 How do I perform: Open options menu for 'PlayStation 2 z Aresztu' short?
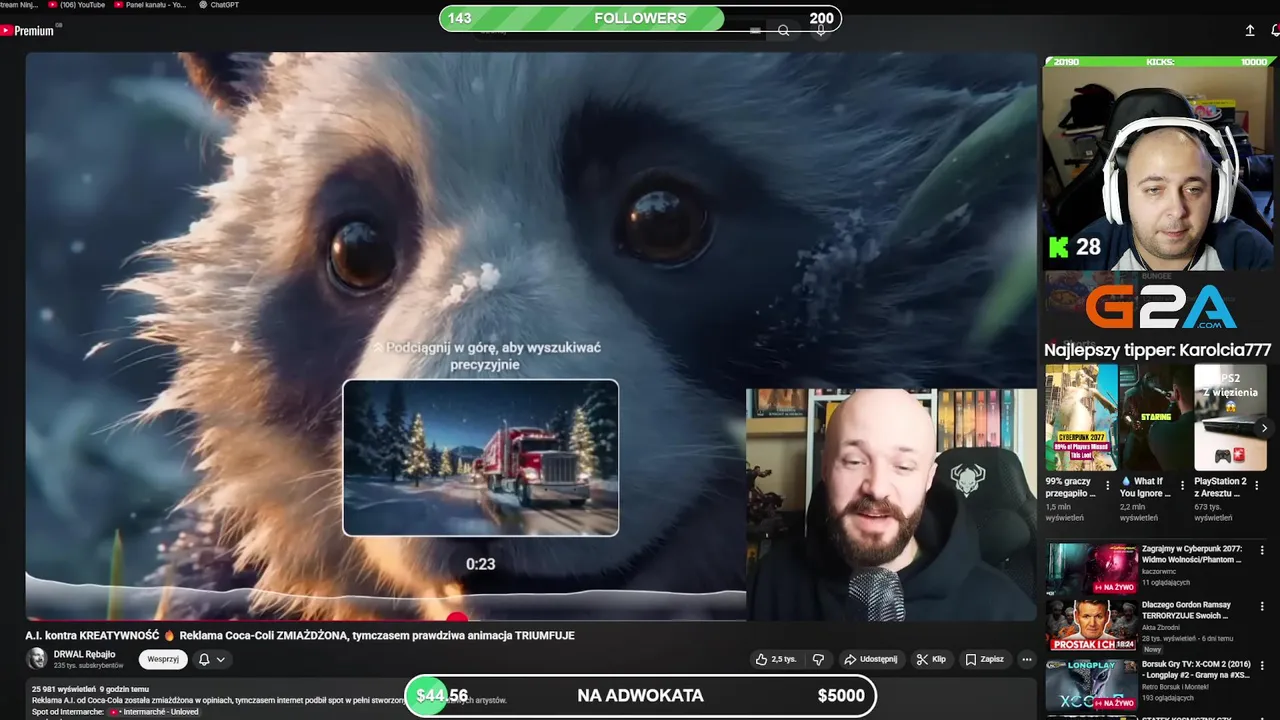pyautogui.click(x=1255, y=486)
